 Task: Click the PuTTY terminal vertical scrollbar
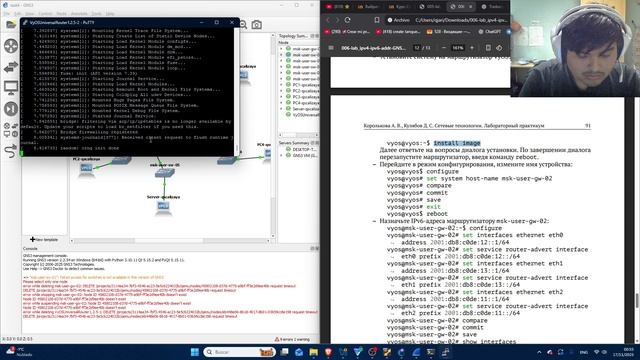coord(237,92)
